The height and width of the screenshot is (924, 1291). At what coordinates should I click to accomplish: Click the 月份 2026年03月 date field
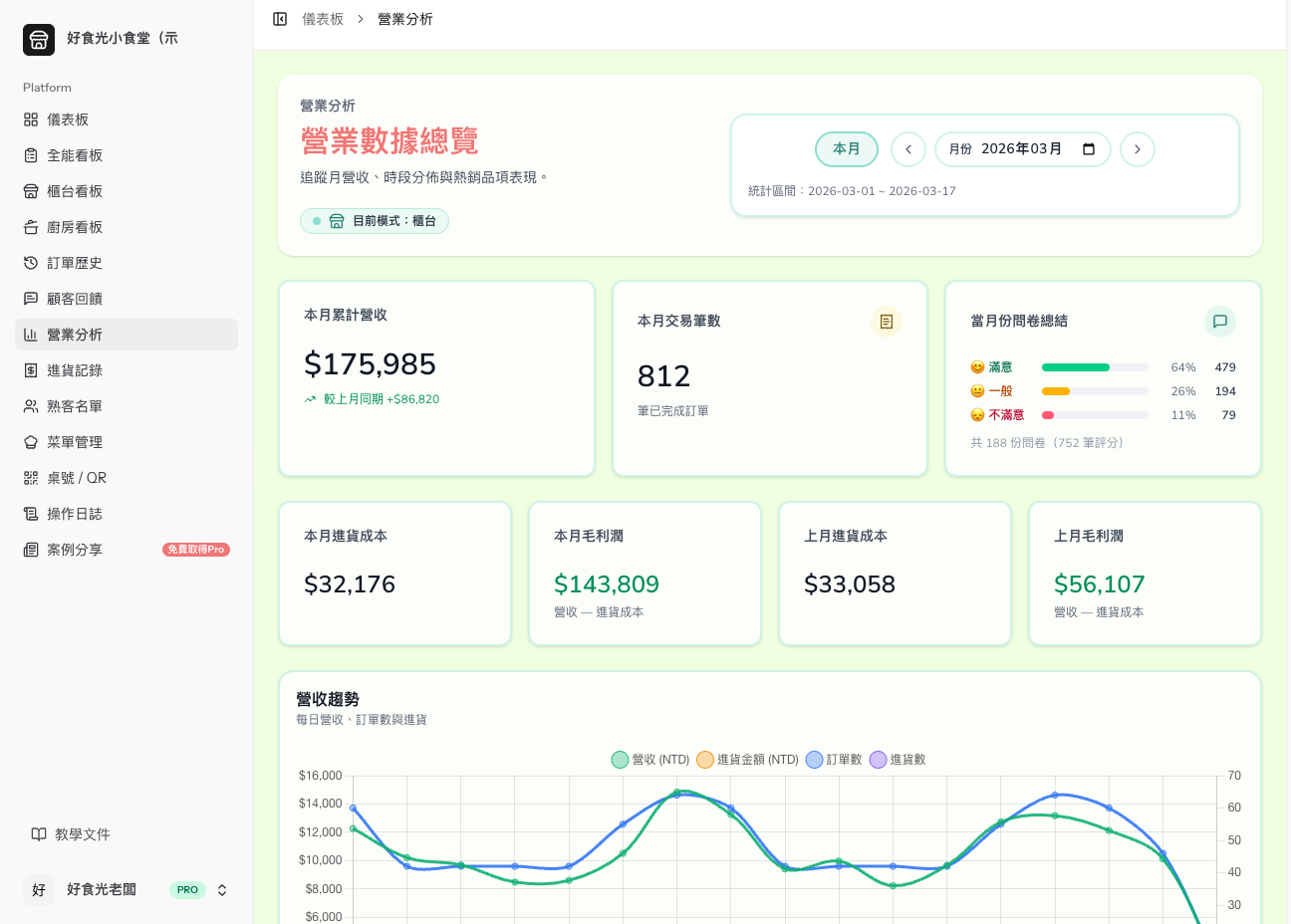tap(1023, 149)
